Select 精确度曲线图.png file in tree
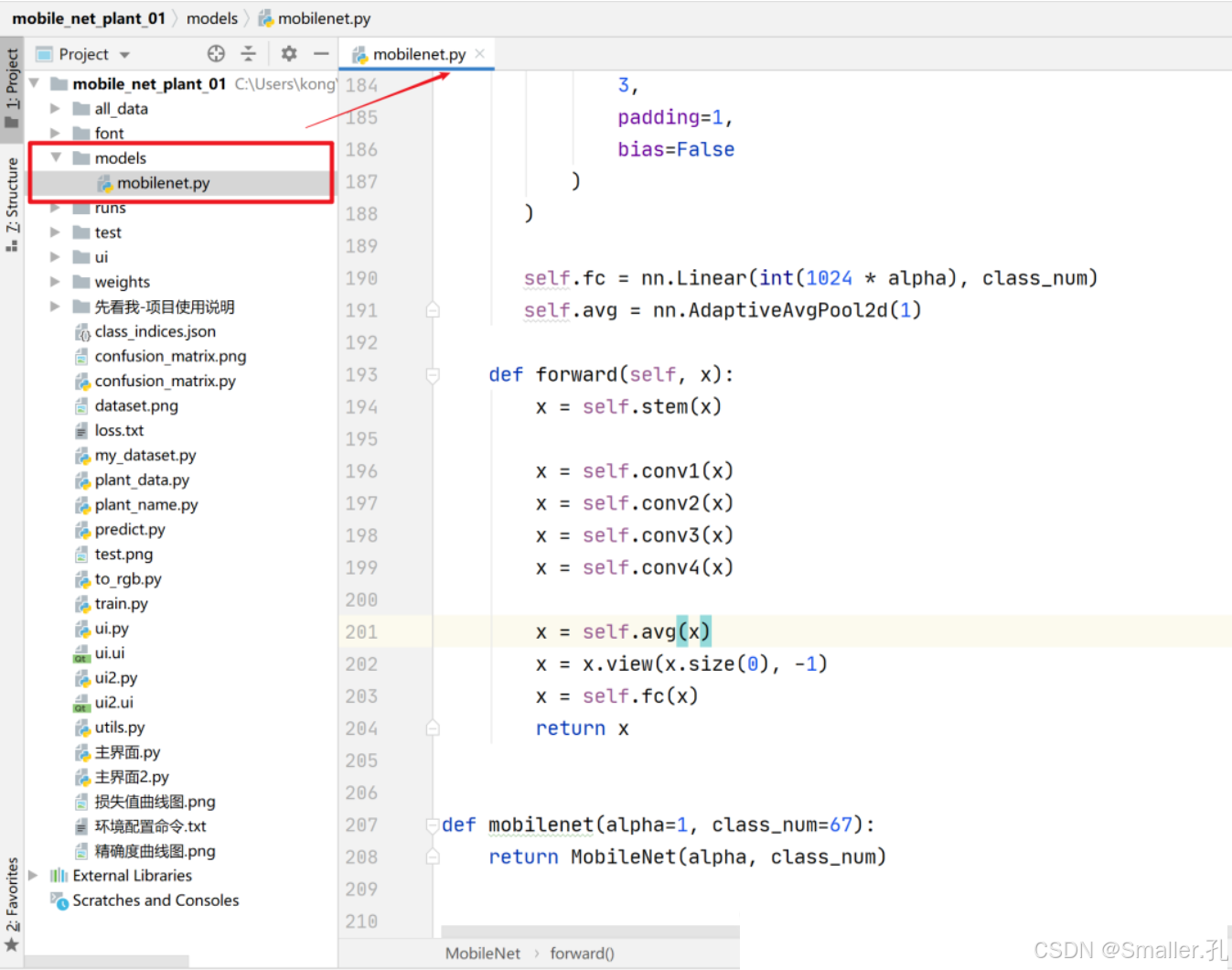Screen dimensions: 1232x970 [155, 851]
